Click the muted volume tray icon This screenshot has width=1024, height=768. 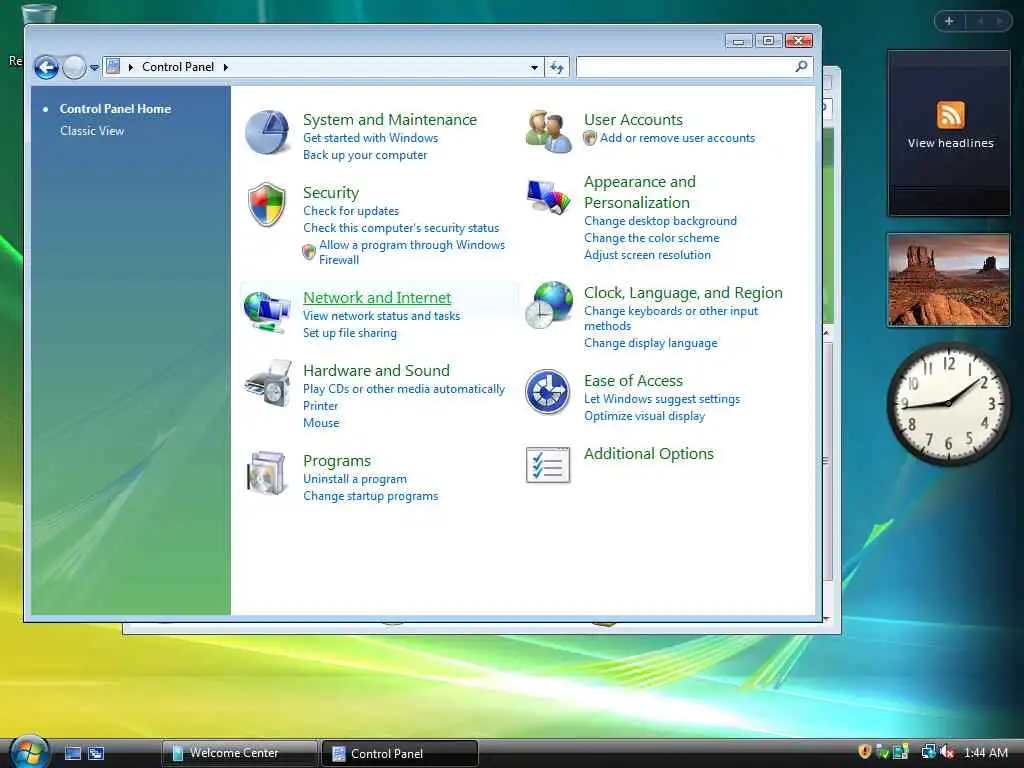[x=946, y=752]
